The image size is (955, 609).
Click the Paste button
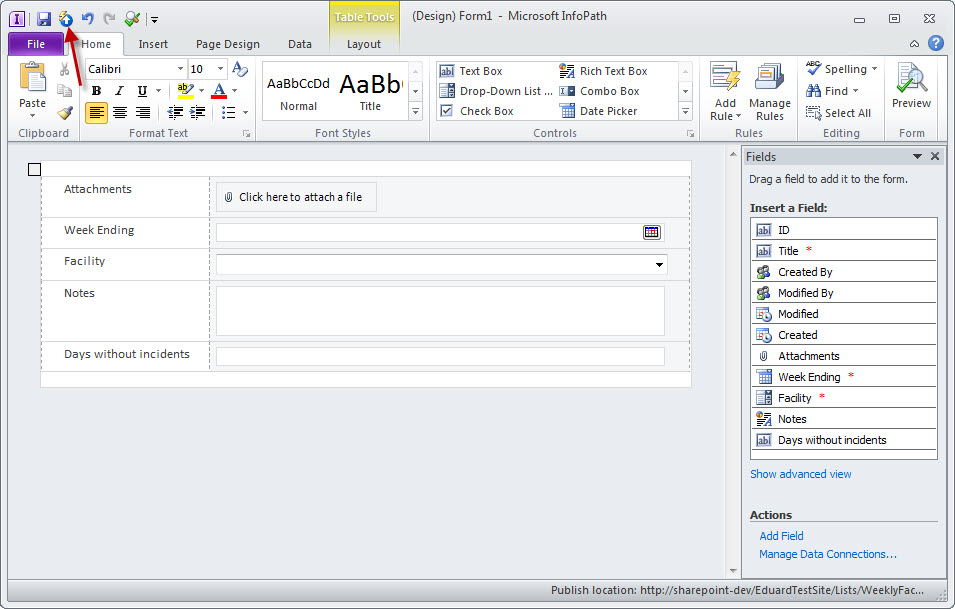(x=32, y=90)
